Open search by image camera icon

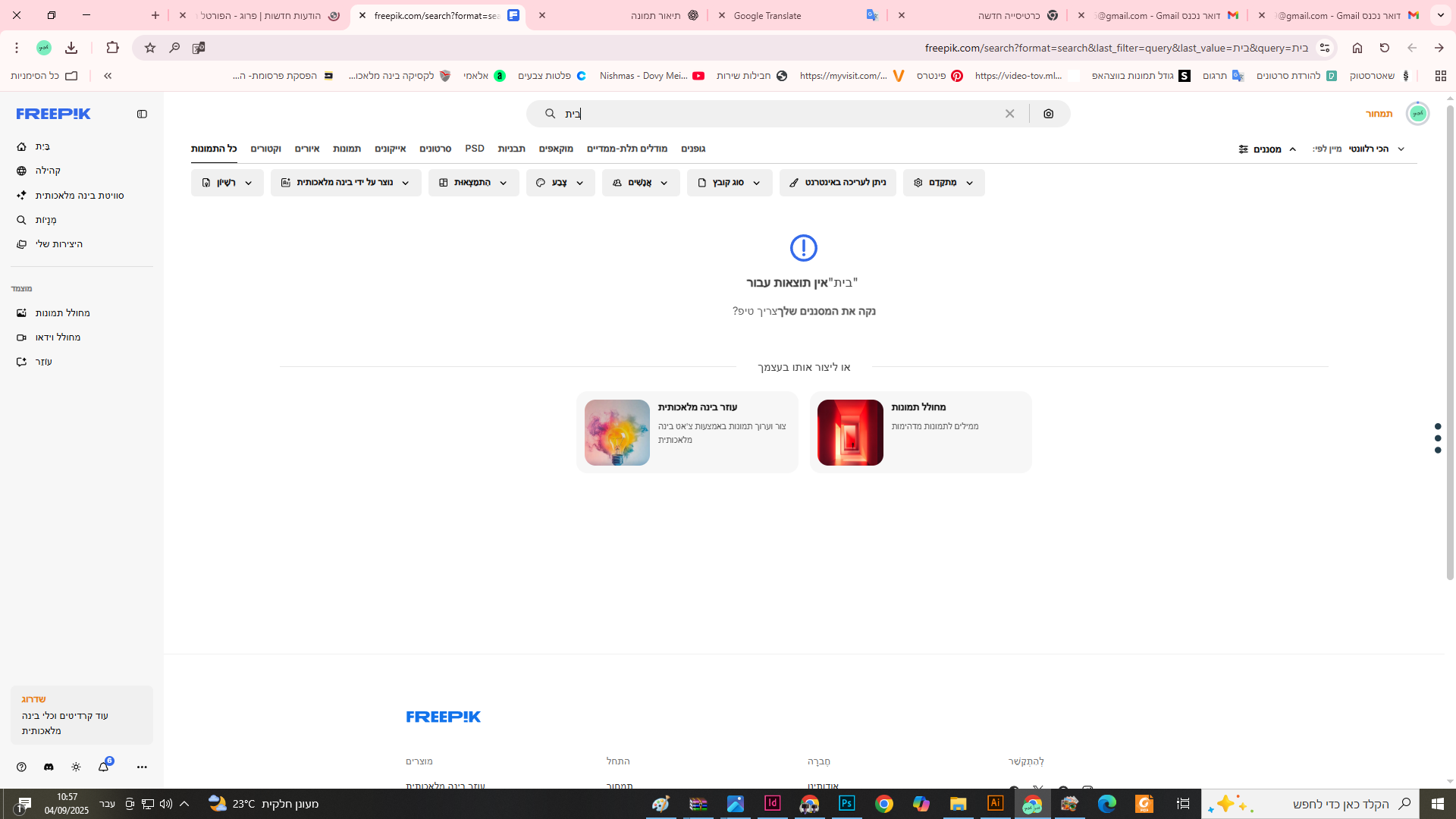click(1049, 114)
